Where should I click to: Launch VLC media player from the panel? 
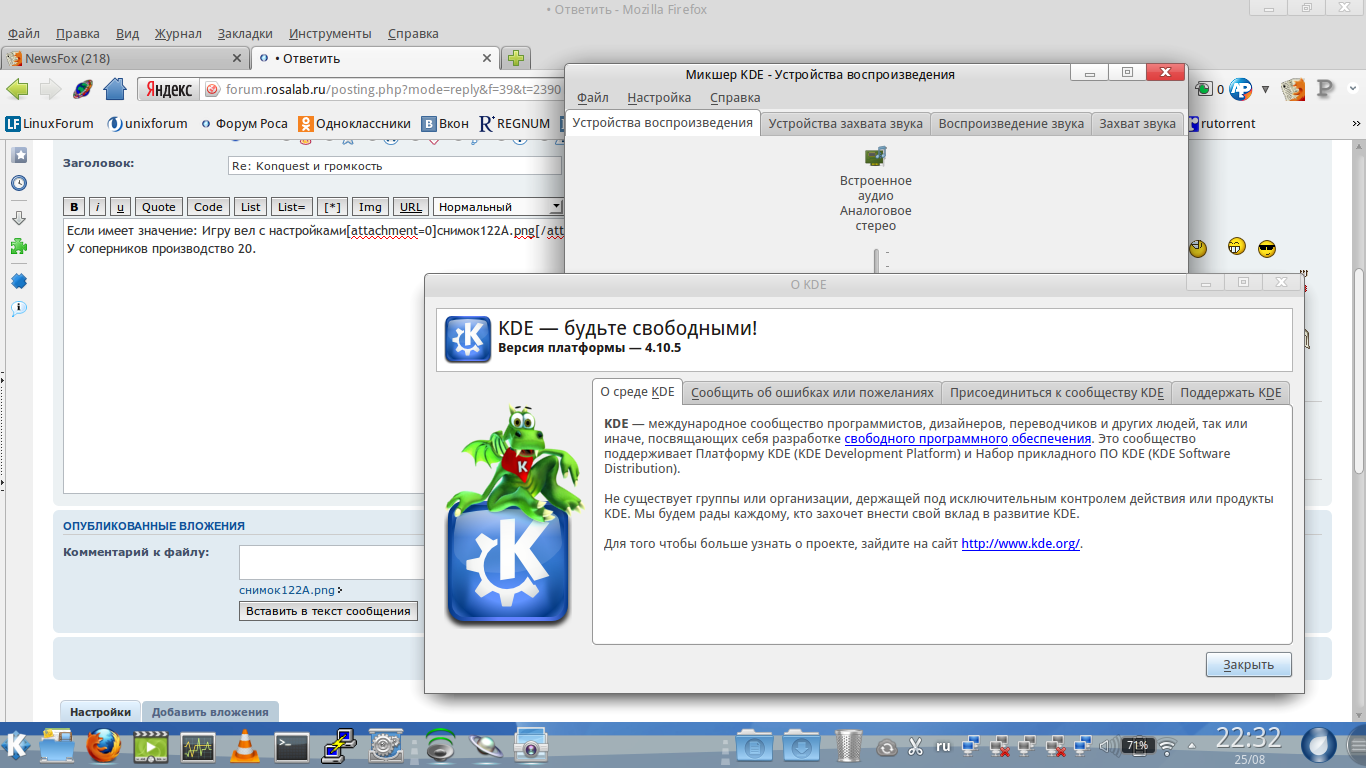(244, 745)
